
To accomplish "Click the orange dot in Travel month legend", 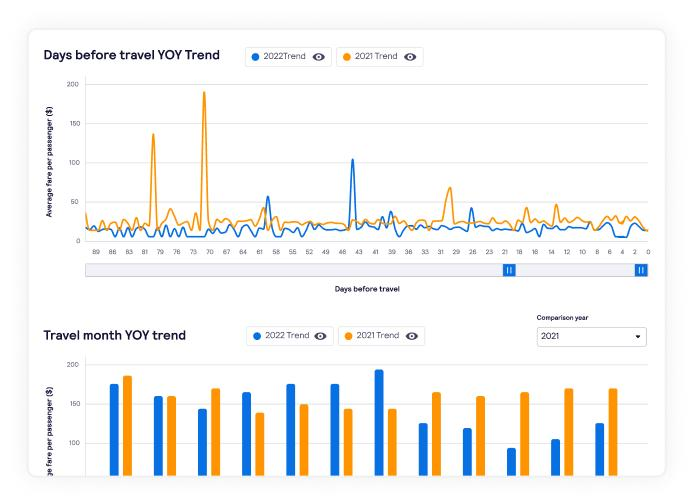I will (348, 336).
